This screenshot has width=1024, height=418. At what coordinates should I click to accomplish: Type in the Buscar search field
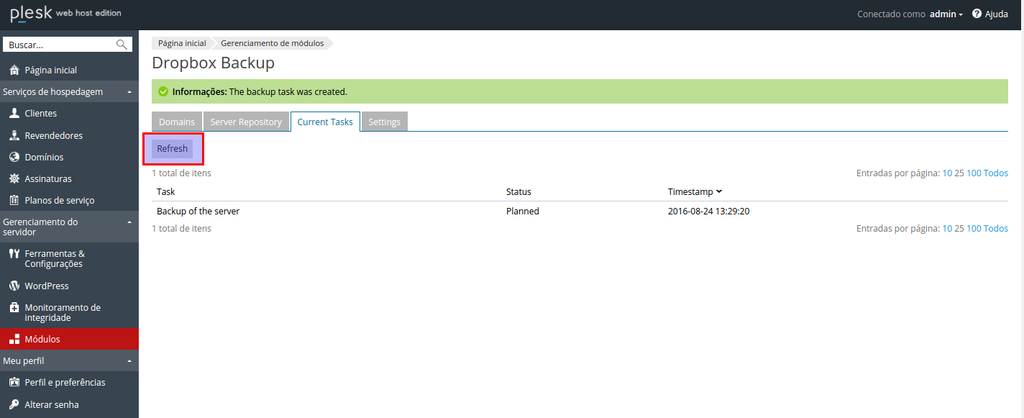coord(58,45)
